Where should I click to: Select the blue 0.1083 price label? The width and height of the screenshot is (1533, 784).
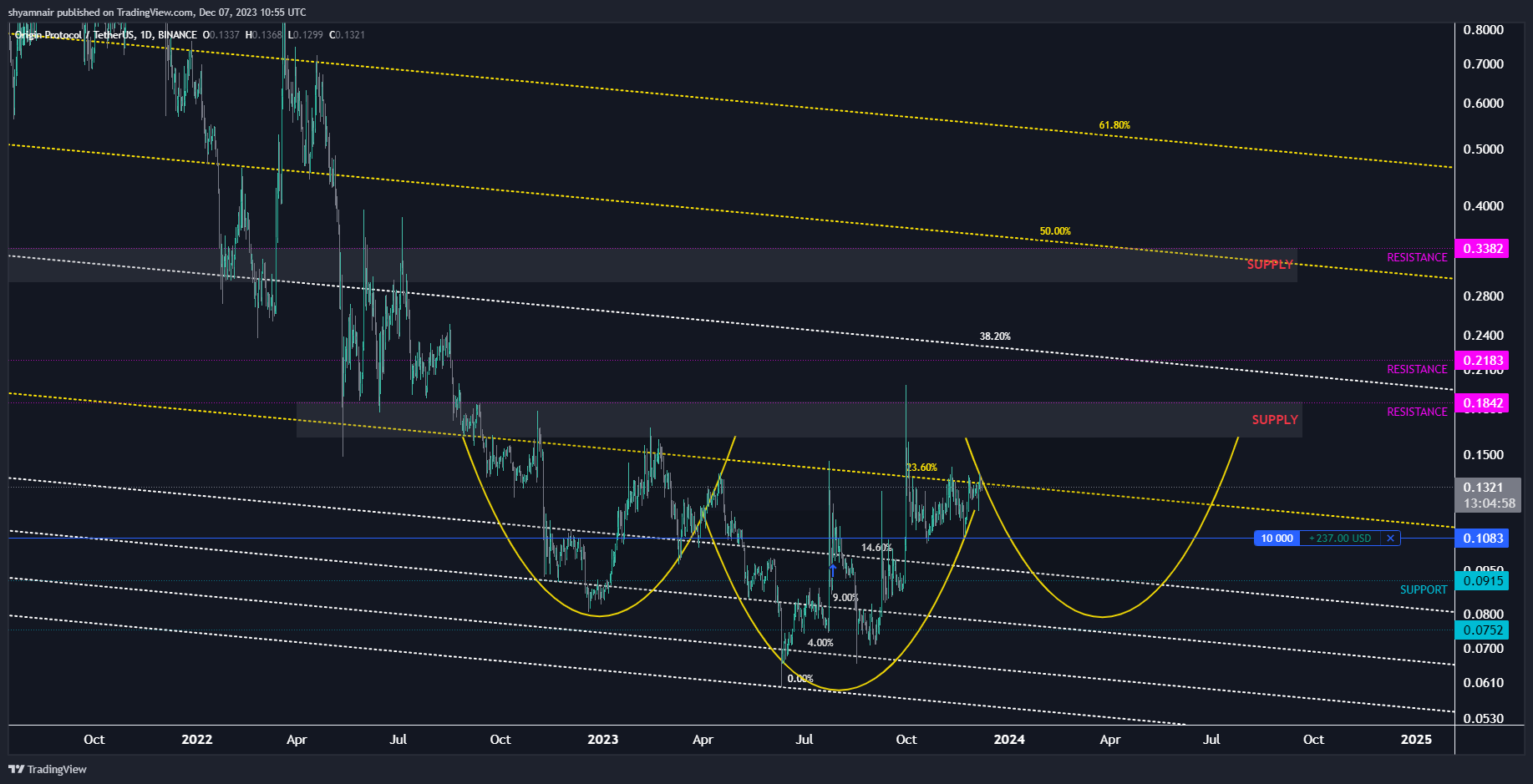coord(1482,539)
